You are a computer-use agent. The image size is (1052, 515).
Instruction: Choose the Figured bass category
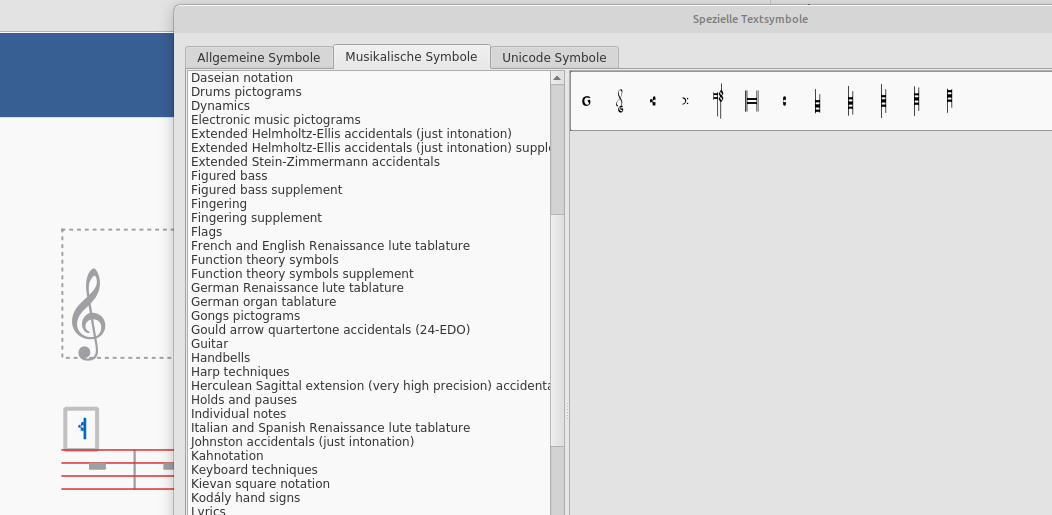229,176
